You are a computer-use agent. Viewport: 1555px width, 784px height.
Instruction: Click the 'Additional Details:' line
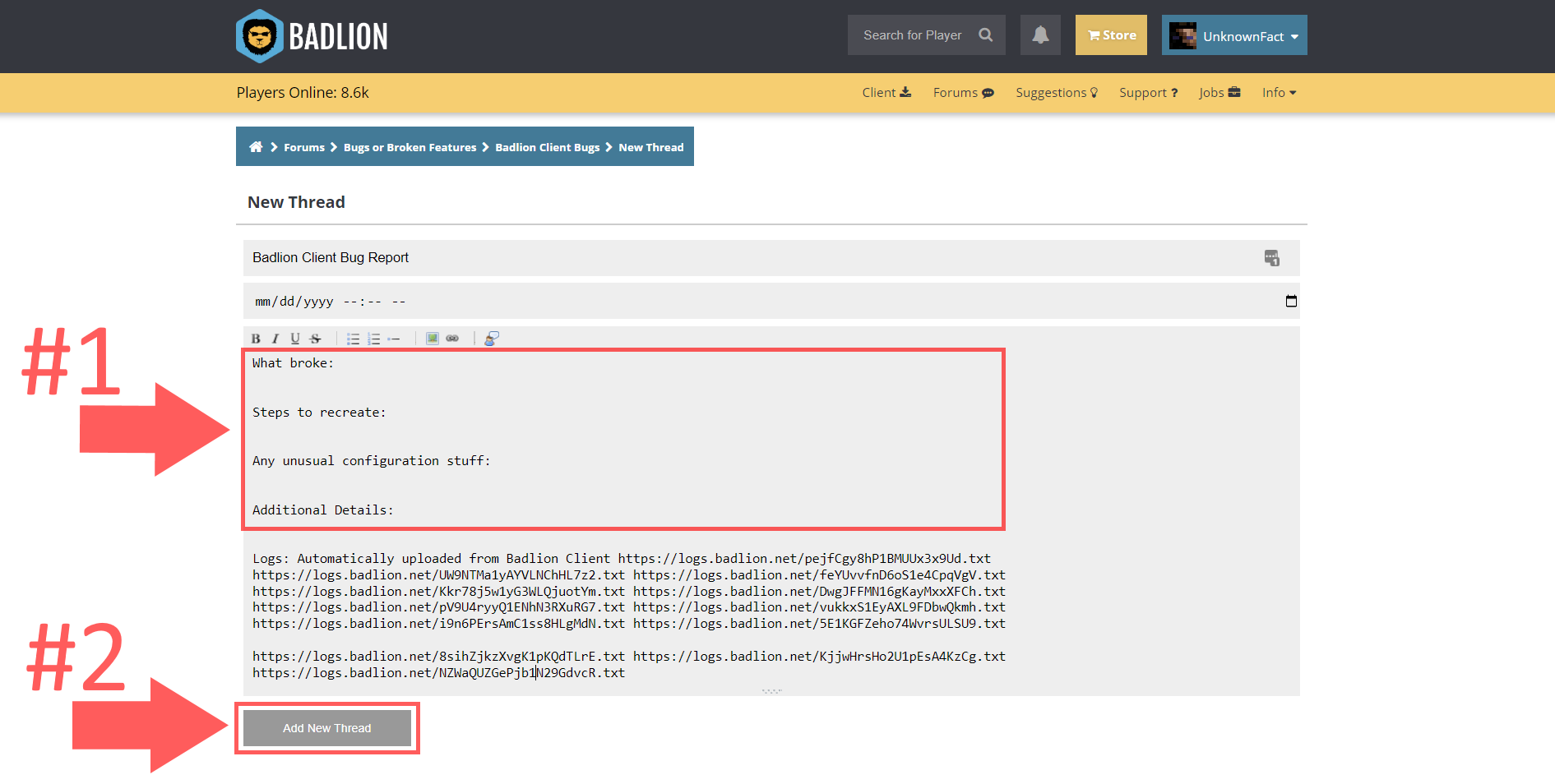pyautogui.click(x=322, y=510)
